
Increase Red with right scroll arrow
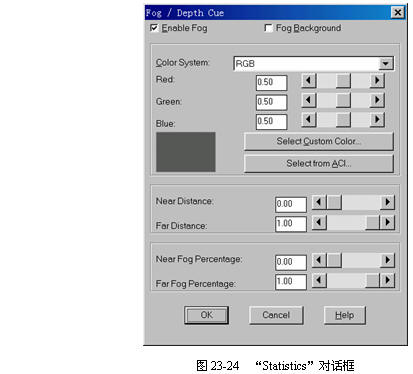[x=377, y=80]
